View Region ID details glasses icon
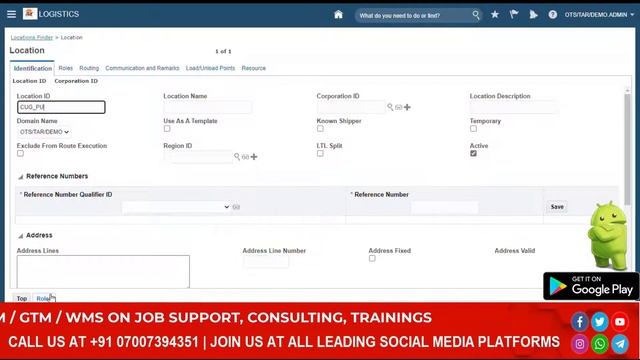Image resolution: width=640 pixels, height=360 pixels. point(245,157)
